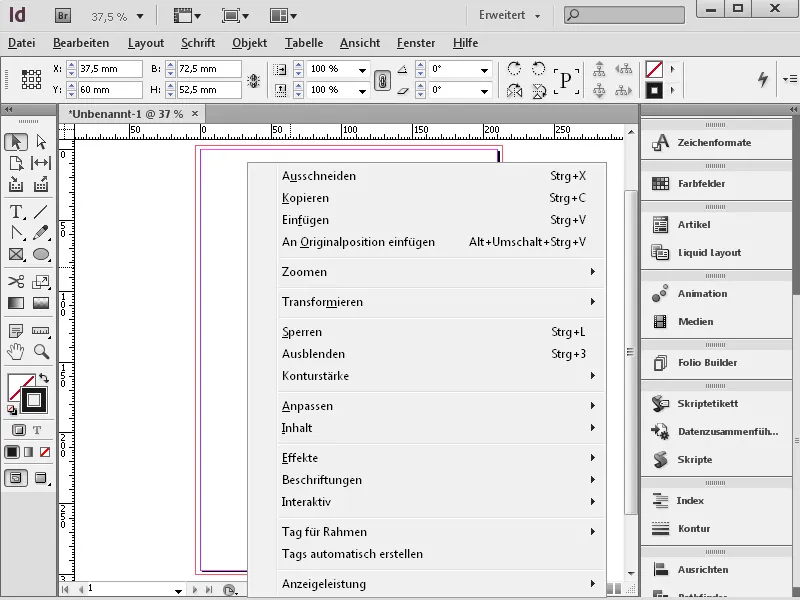
Task: Click the stroke swatch in control bar
Action: 654,91
